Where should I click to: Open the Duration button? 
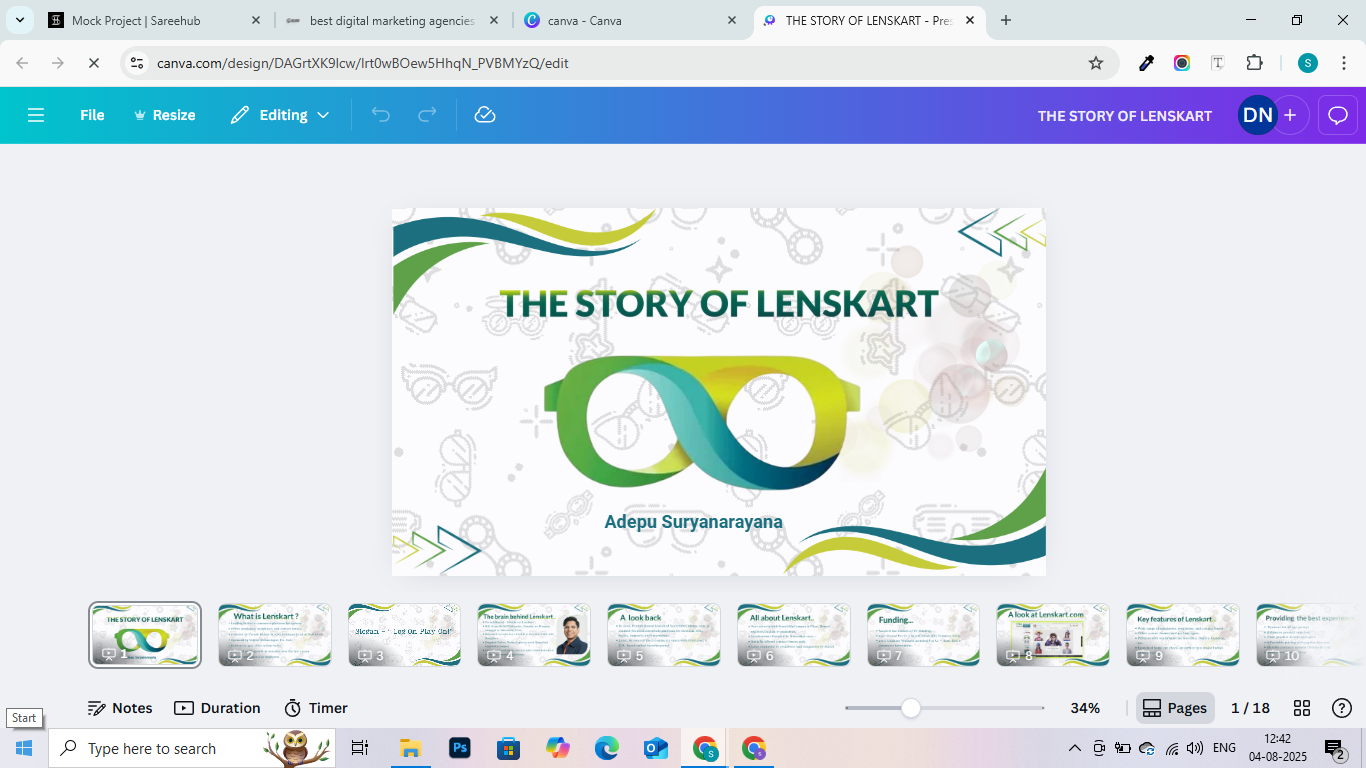point(217,708)
